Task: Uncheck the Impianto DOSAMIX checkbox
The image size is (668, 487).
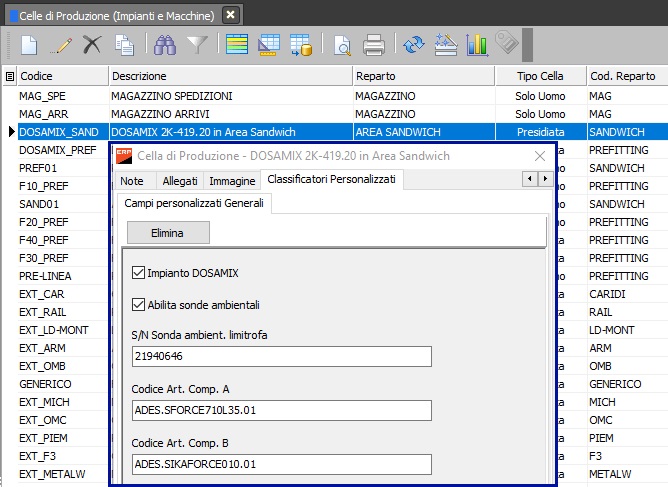Action: click(139, 273)
